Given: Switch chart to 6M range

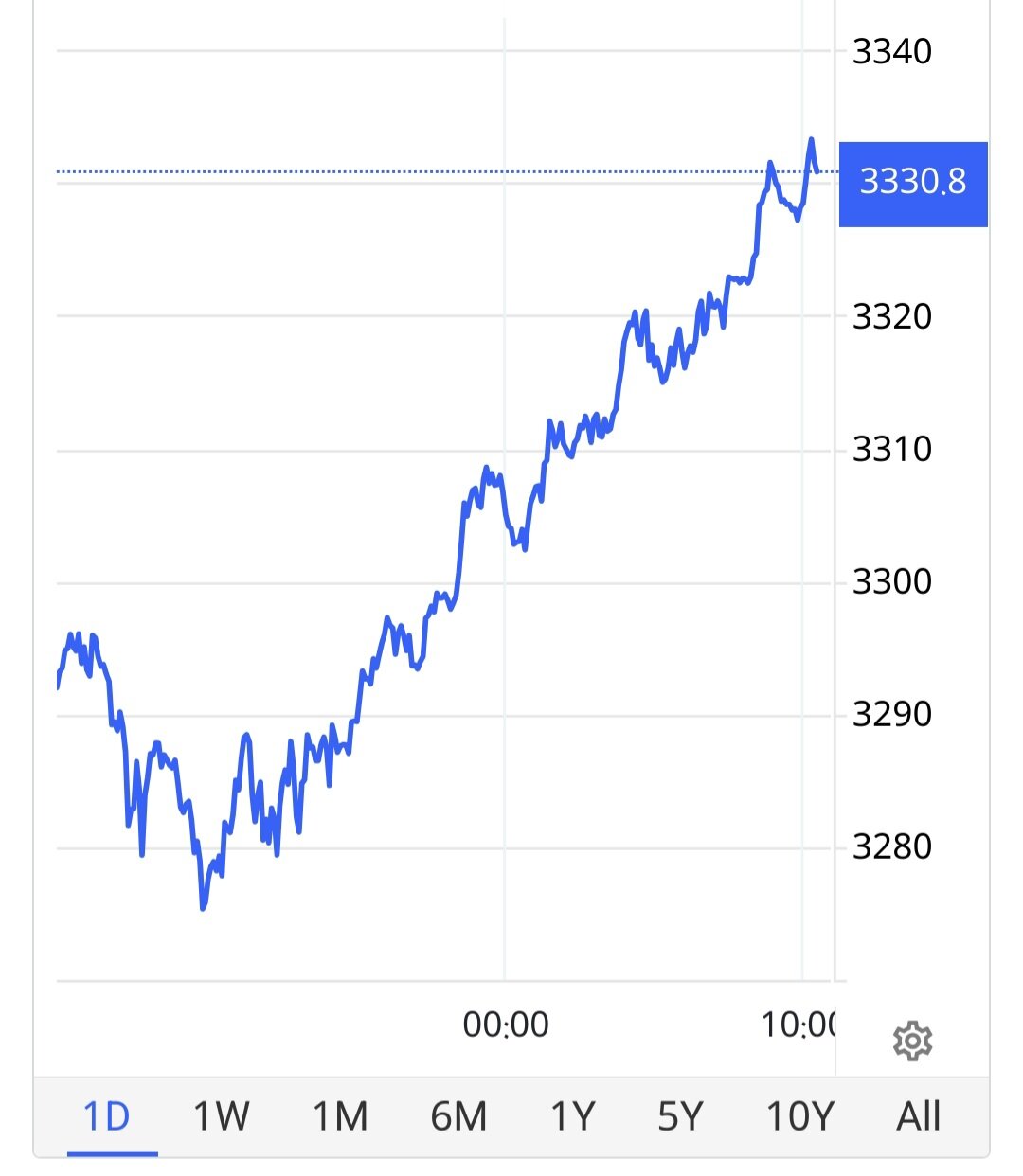Looking at the screenshot, I should tap(458, 1116).
